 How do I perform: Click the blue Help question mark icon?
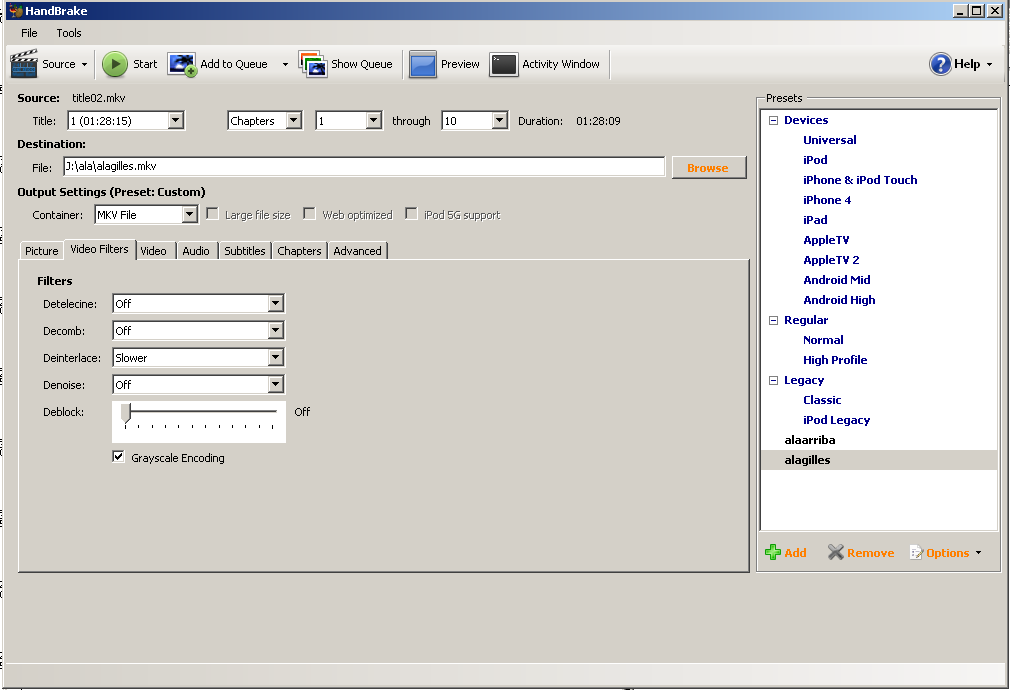940,64
